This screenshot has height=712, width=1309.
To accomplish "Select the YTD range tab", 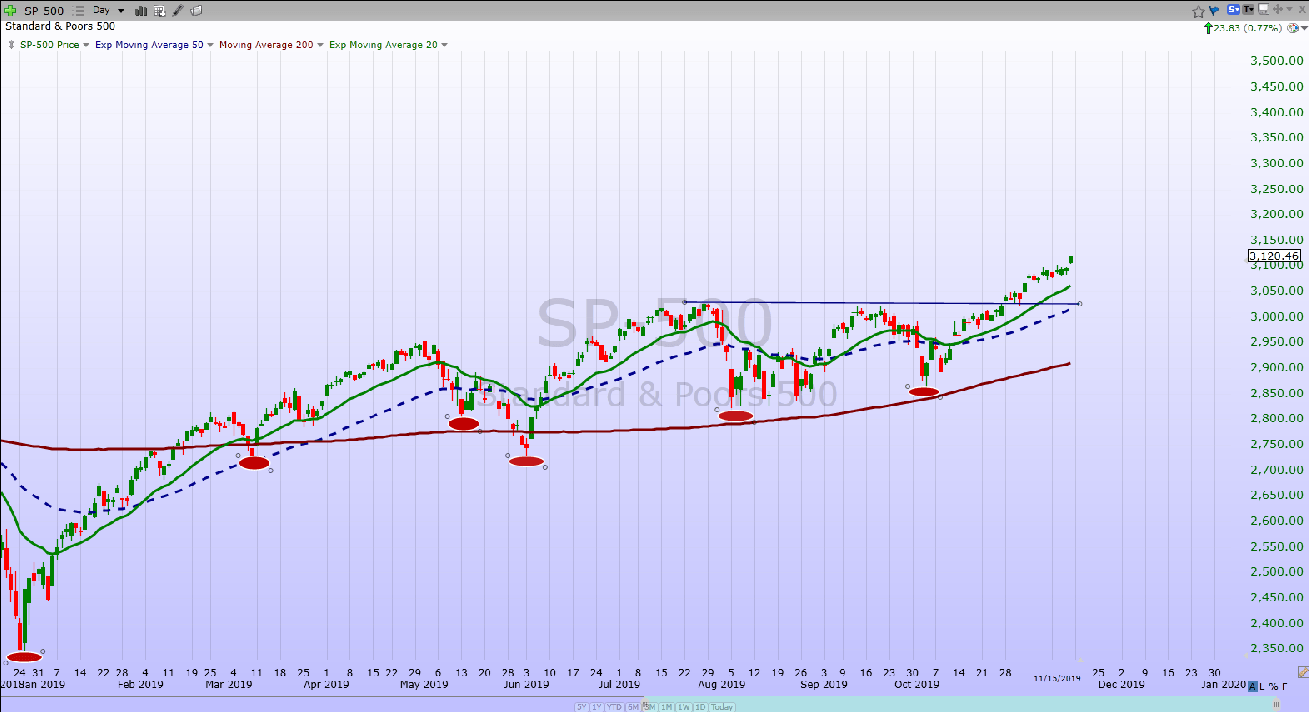I will (x=615, y=705).
